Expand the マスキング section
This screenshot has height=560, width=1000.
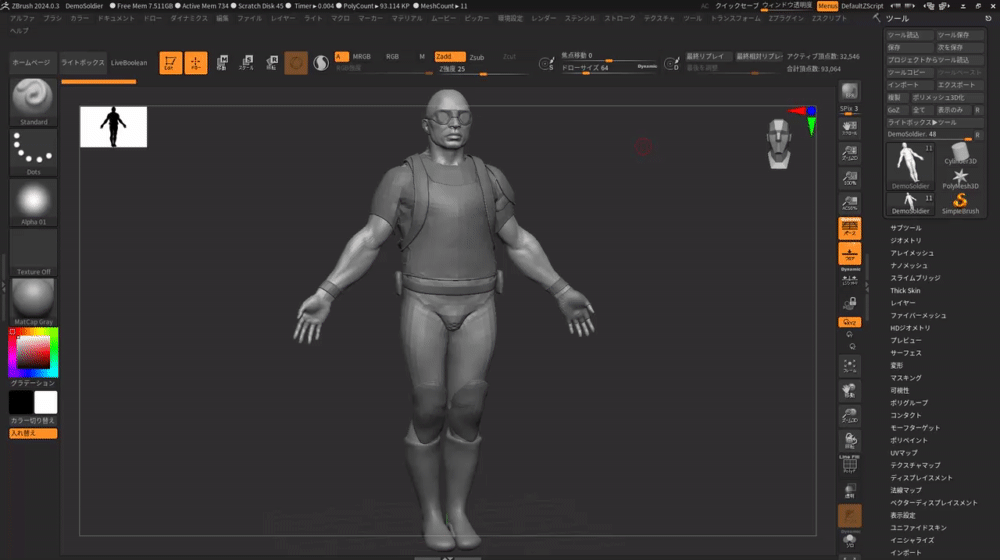[x=906, y=378]
